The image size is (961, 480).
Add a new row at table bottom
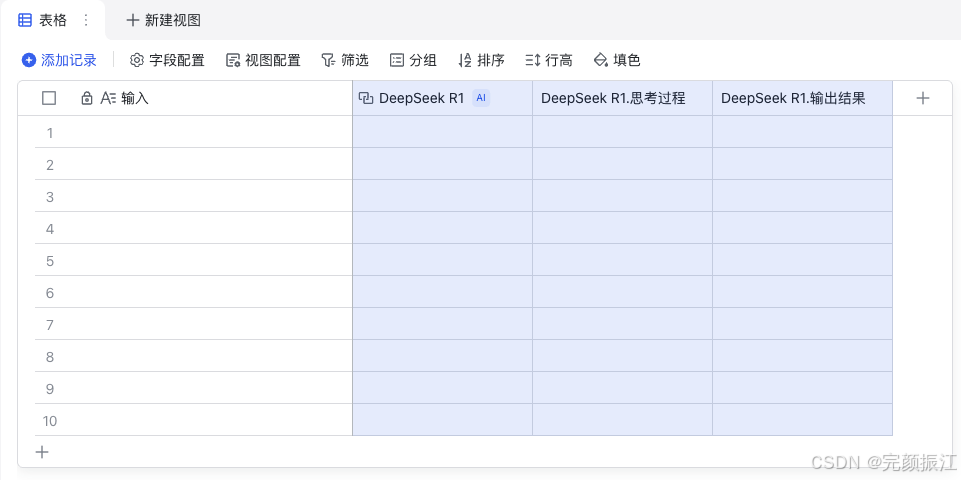pos(42,452)
